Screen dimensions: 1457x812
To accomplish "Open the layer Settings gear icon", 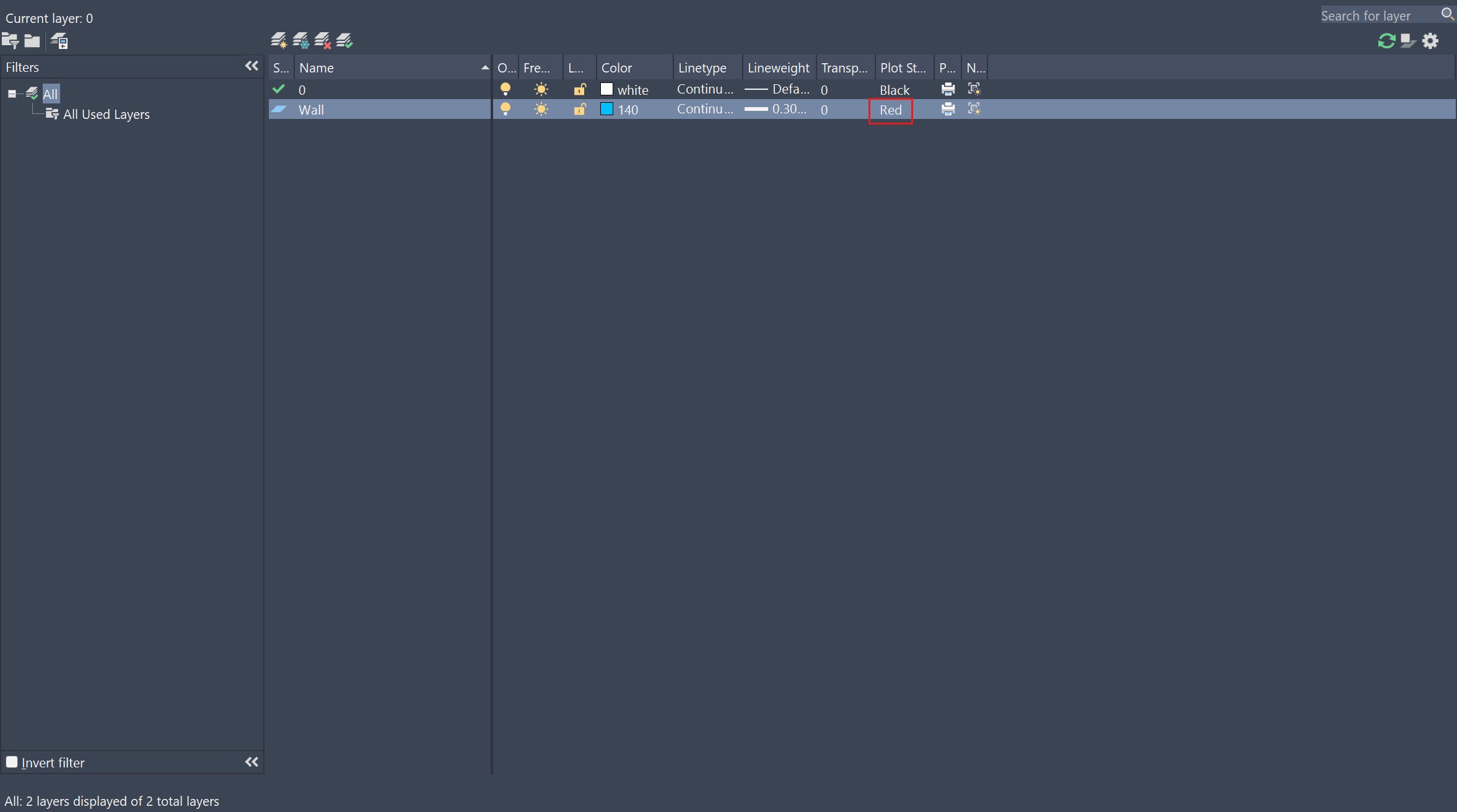I will tap(1430, 41).
